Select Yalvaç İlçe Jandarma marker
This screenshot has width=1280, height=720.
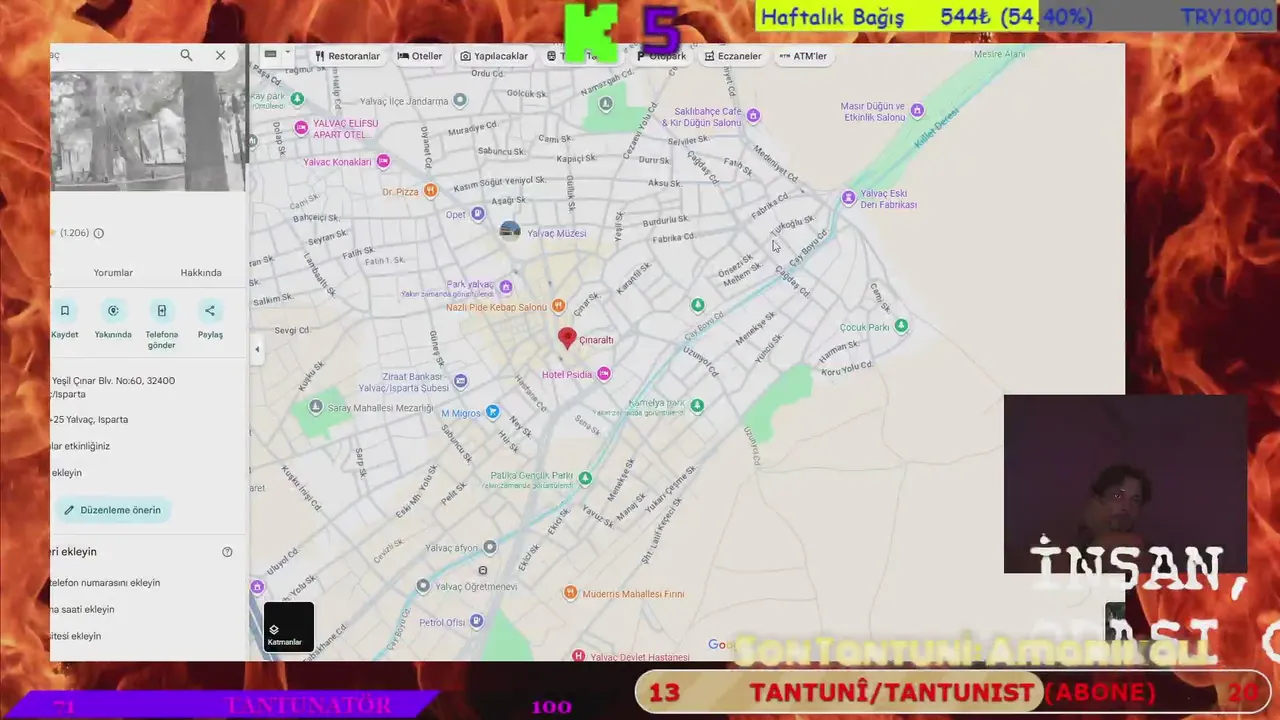coord(460,100)
